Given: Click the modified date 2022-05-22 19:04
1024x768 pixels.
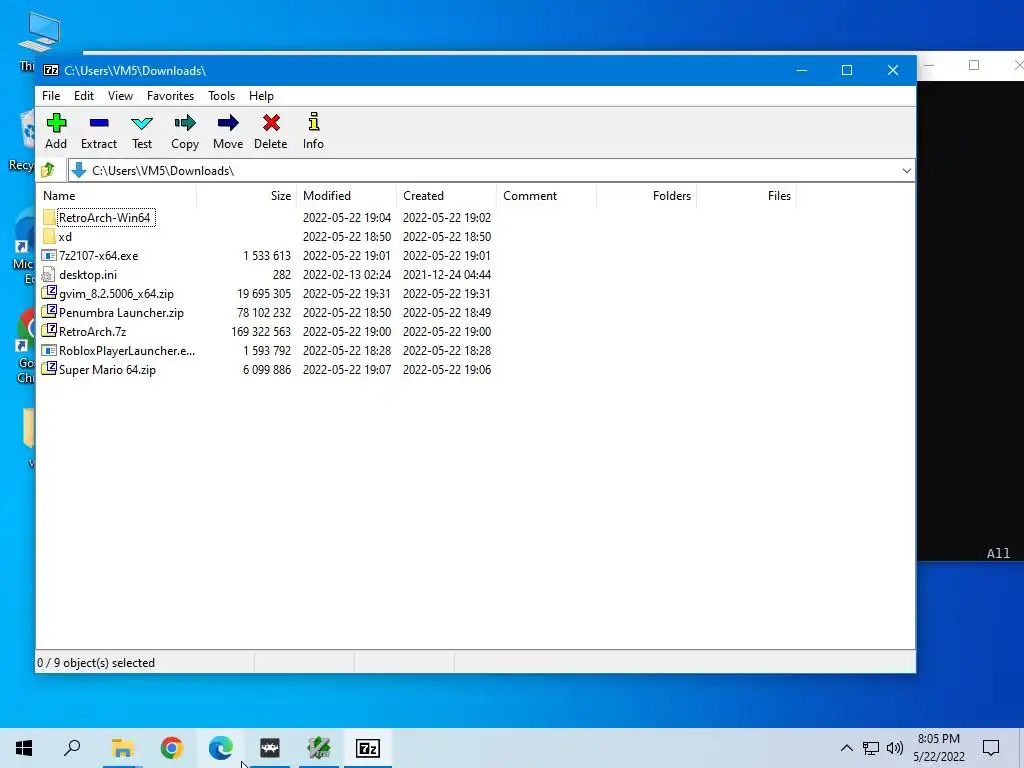Looking at the screenshot, I should [347, 217].
